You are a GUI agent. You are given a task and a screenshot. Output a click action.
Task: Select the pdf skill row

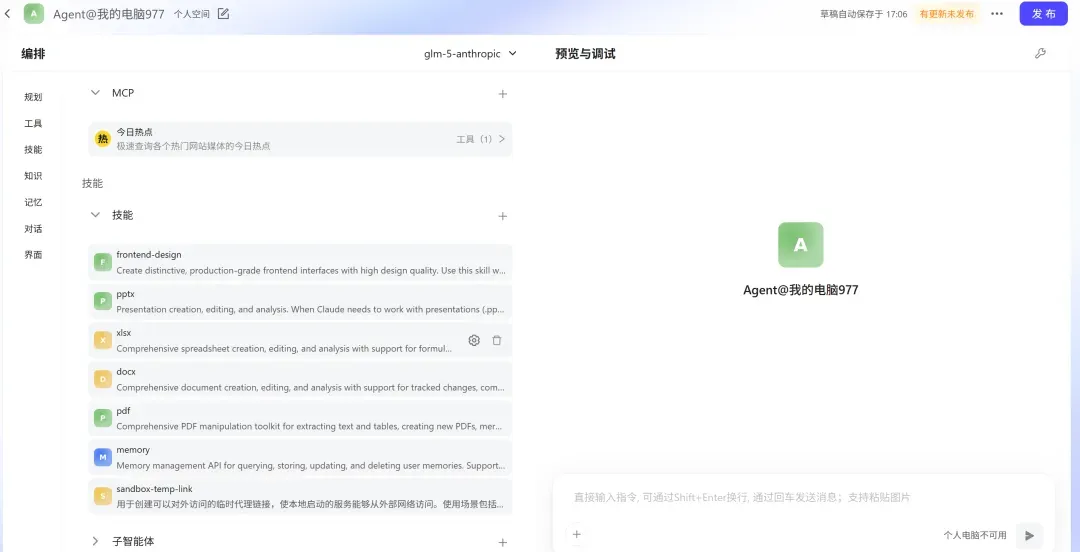tap(300, 418)
